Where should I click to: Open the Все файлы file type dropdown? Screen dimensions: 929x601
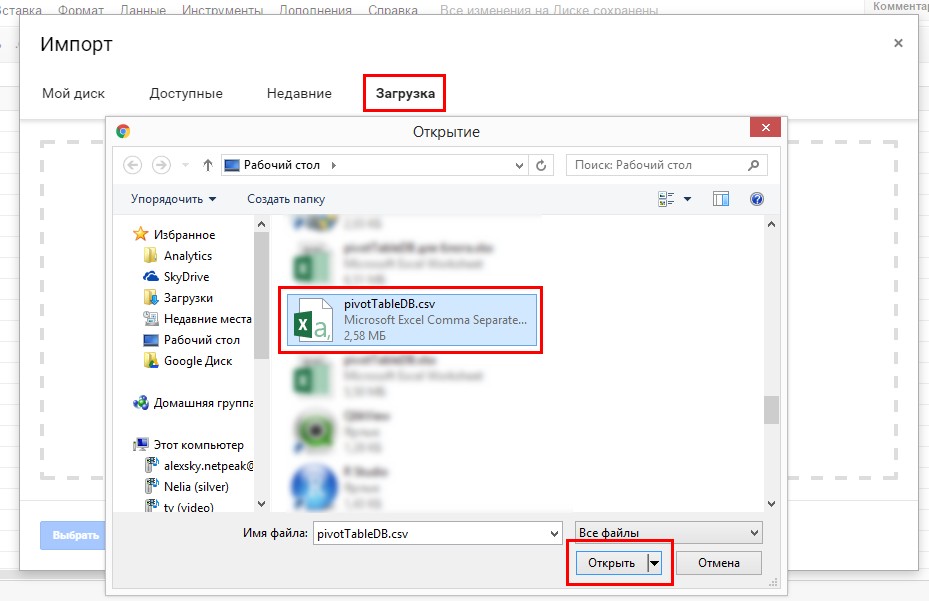pos(669,533)
